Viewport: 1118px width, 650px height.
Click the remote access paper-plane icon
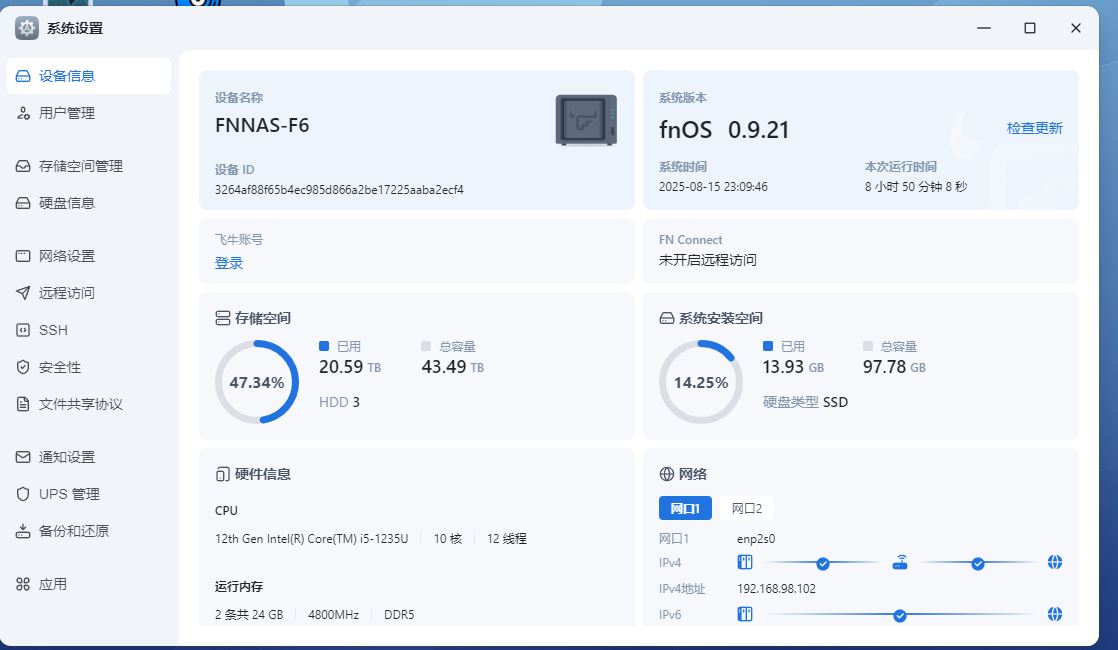(x=23, y=293)
